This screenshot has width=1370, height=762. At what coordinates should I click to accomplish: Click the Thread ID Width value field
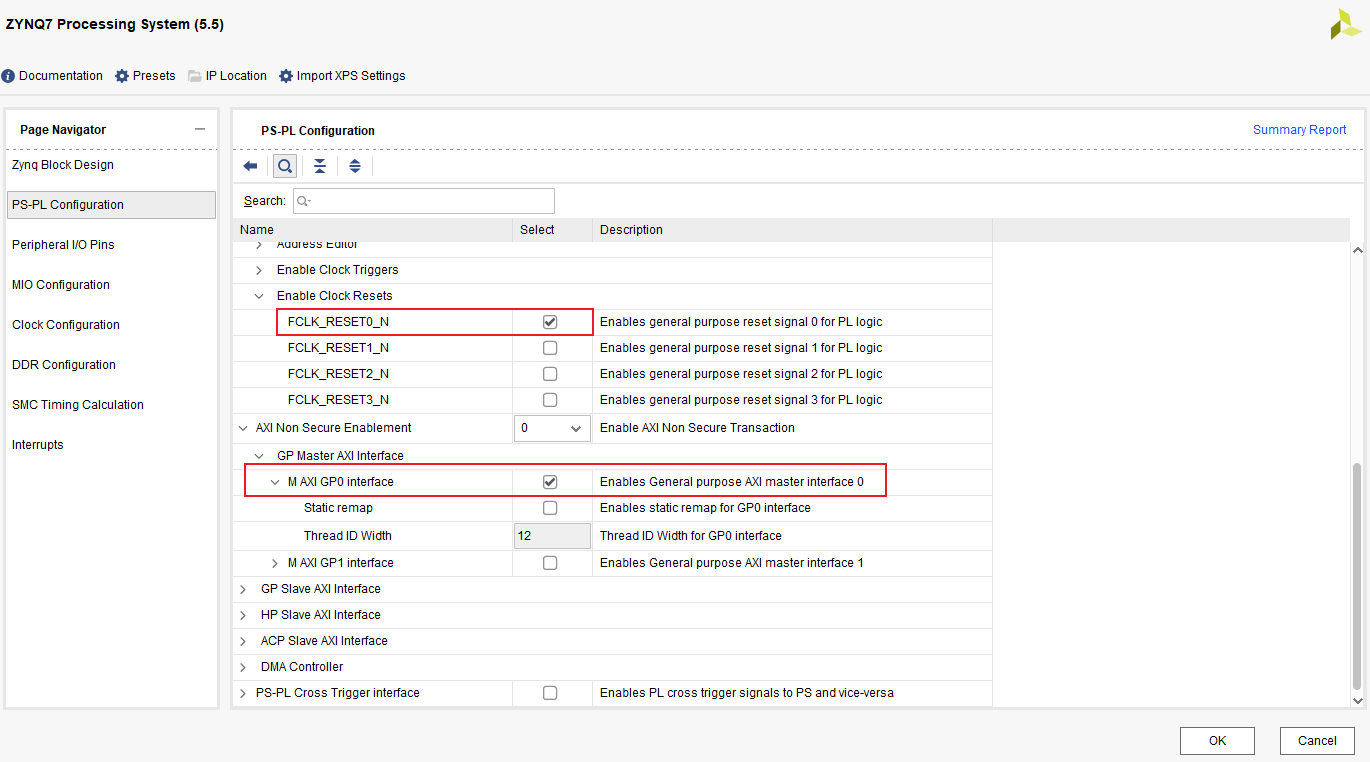pos(552,536)
